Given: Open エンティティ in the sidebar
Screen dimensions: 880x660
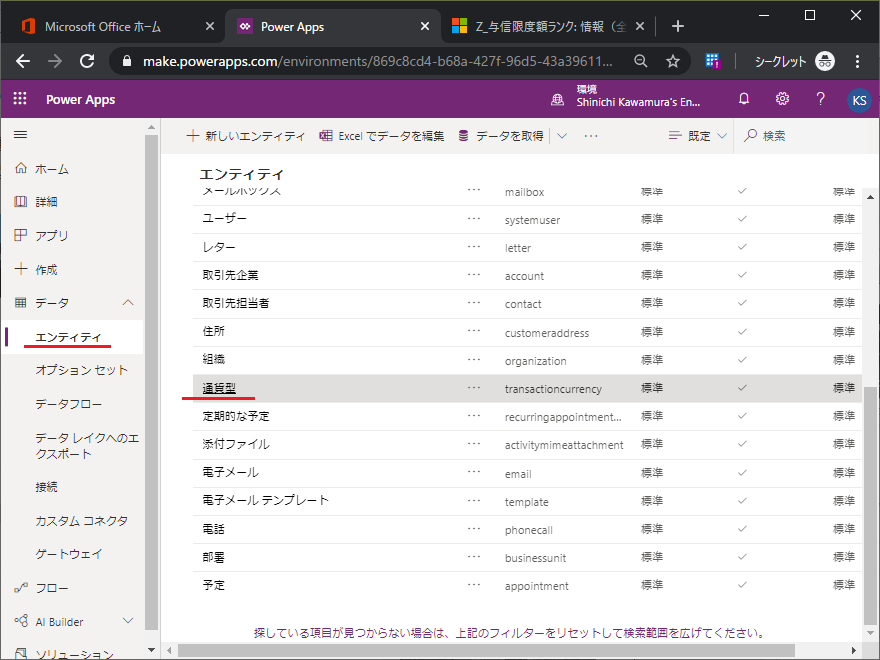Looking at the screenshot, I should (68, 337).
